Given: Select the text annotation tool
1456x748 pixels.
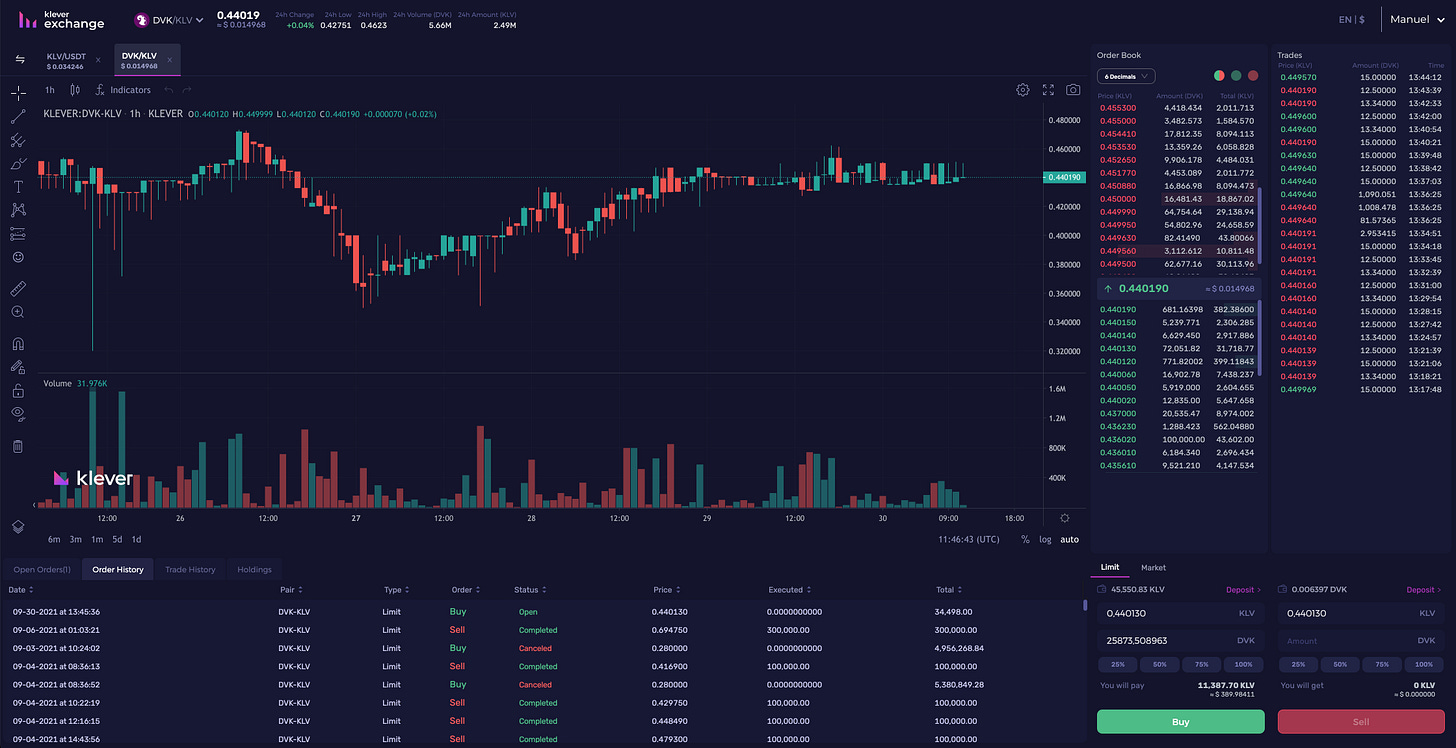Looking at the screenshot, I should (18, 187).
